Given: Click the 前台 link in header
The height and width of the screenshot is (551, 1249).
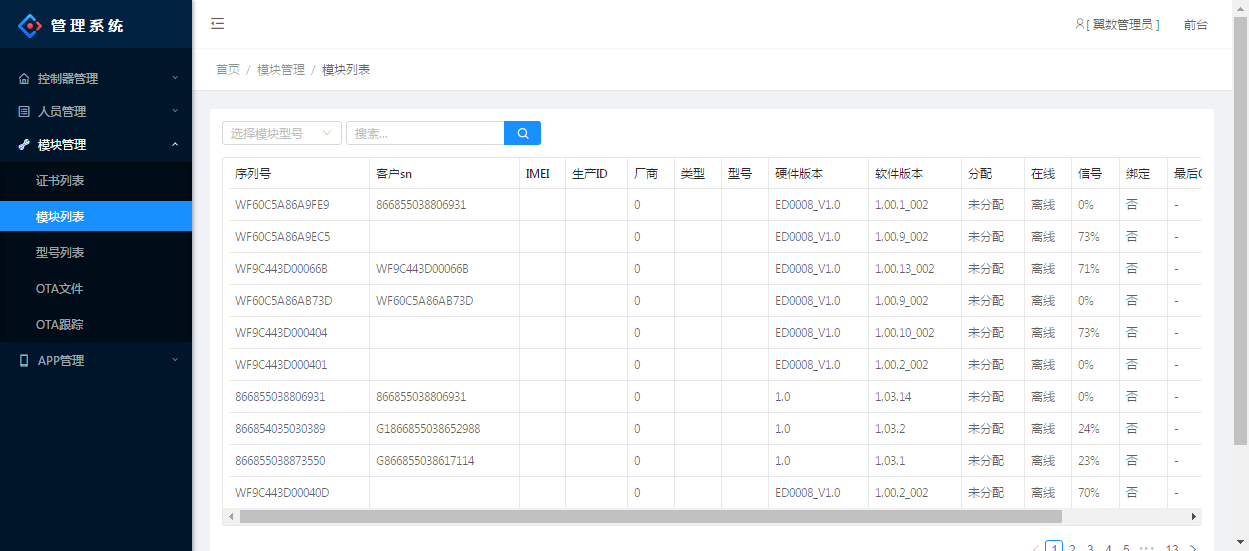Looking at the screenshot, I should click(1195, 25).
